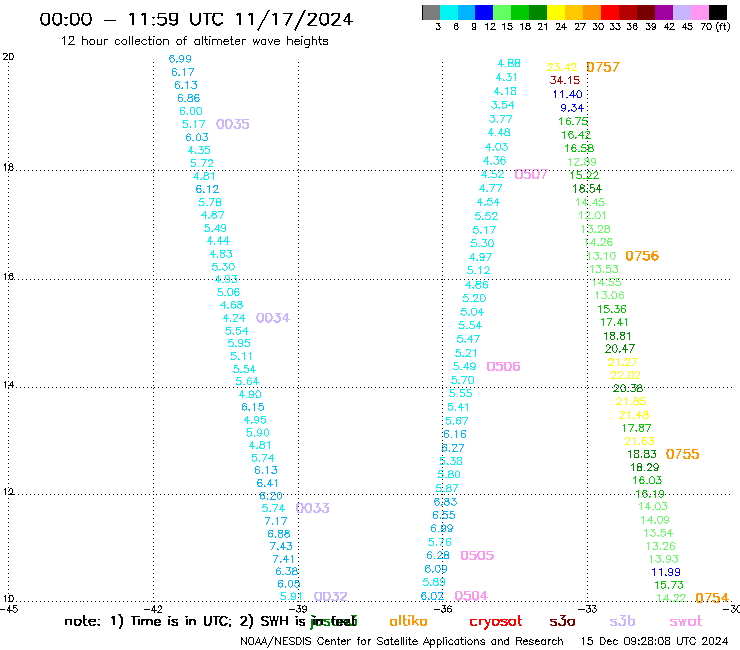Image resolution: width=740 pixels, height=650 pixels.
Task: Select the '12 hour collection' subtitle
Action: pyautogui.click(x=194, y=41)
